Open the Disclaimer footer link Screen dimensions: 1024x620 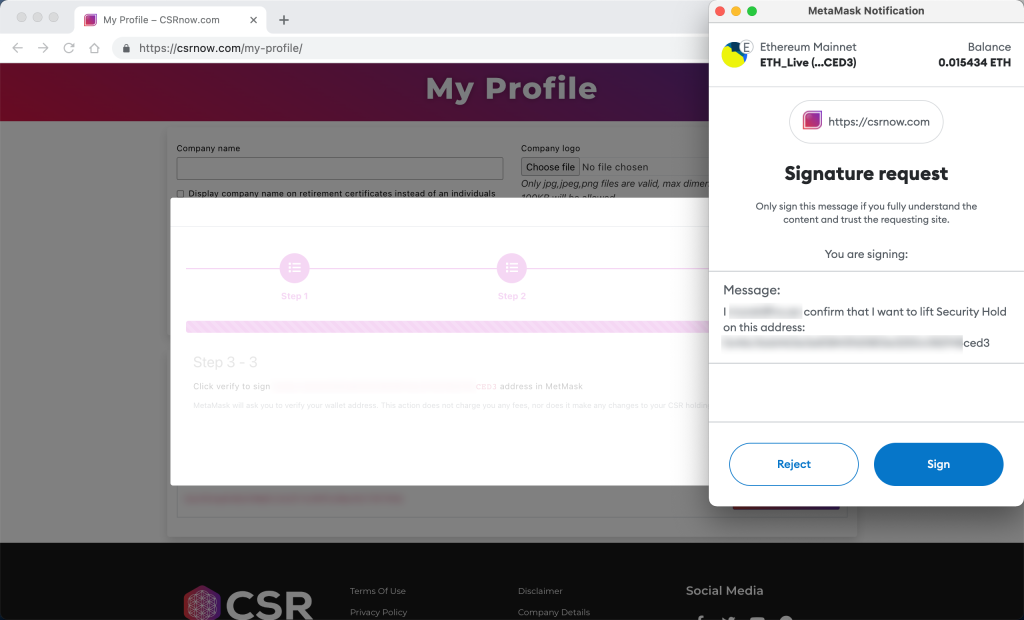(x=540, y=591)
